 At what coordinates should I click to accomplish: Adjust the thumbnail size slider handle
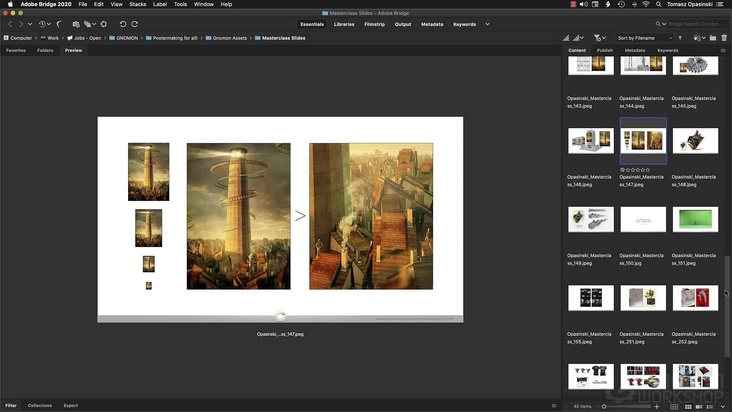point(604,406)
